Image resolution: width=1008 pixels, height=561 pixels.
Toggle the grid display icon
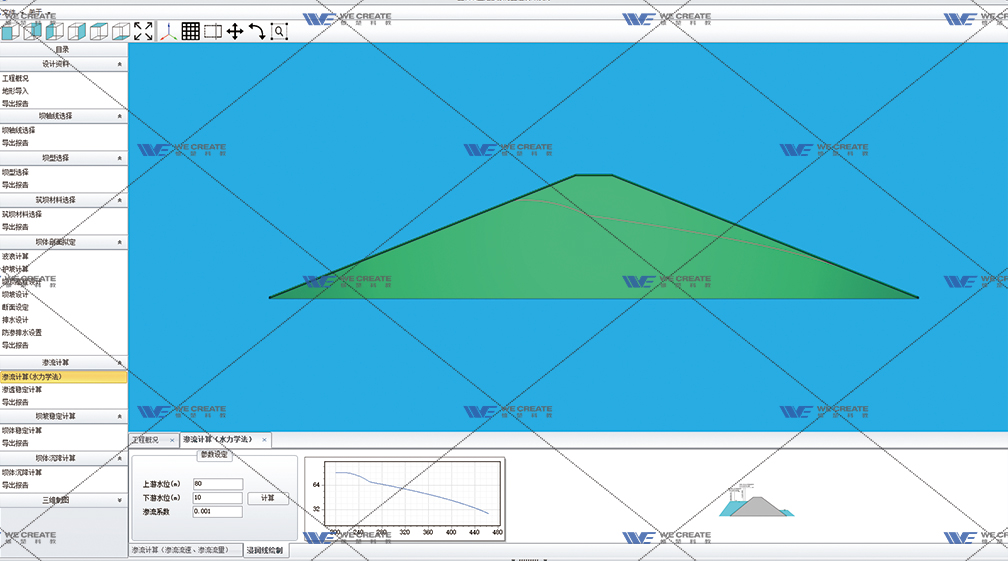190,31
